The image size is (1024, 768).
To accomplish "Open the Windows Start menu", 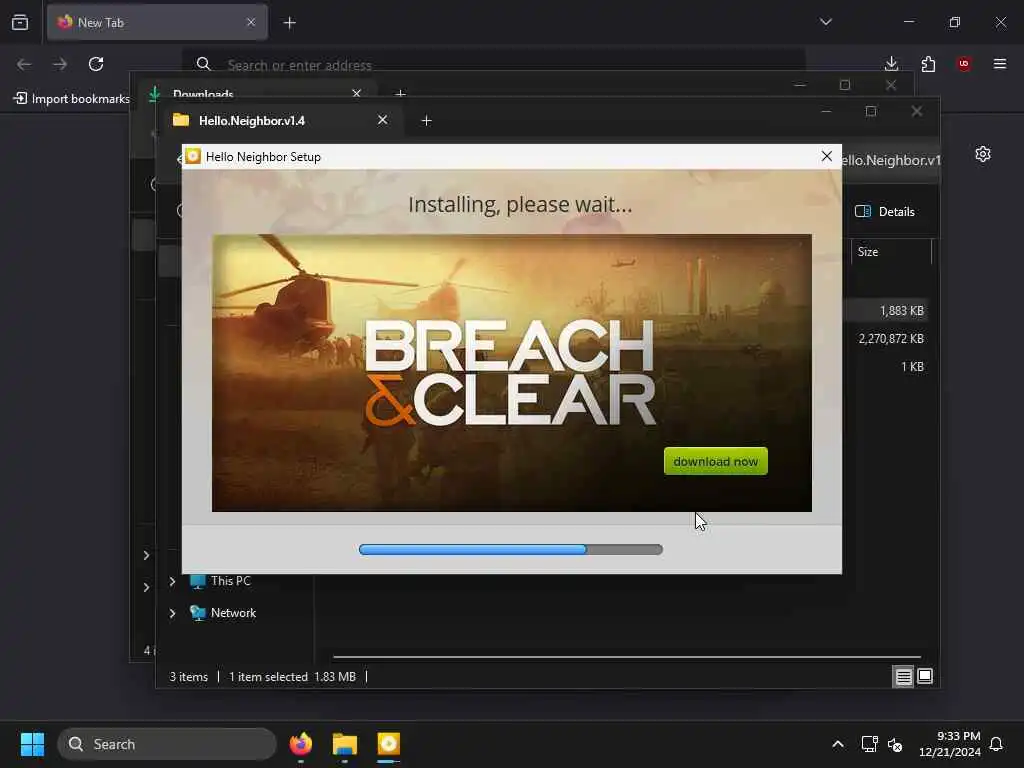I will click(x=32, y=744).
